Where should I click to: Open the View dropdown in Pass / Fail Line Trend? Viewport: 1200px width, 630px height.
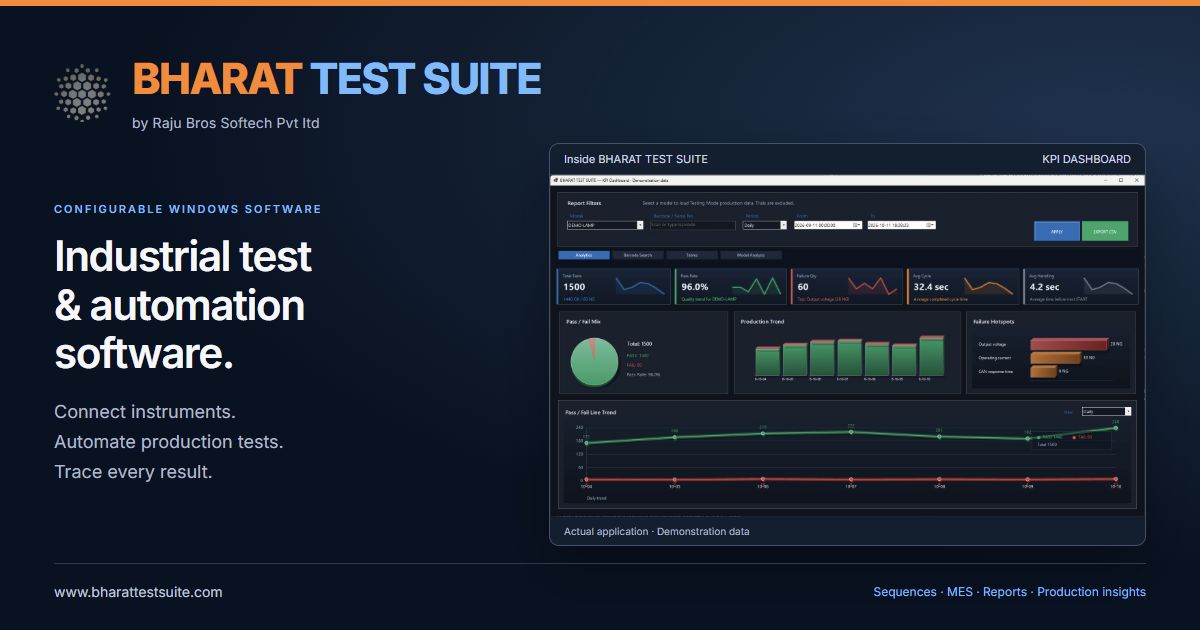pos(1107,411)
